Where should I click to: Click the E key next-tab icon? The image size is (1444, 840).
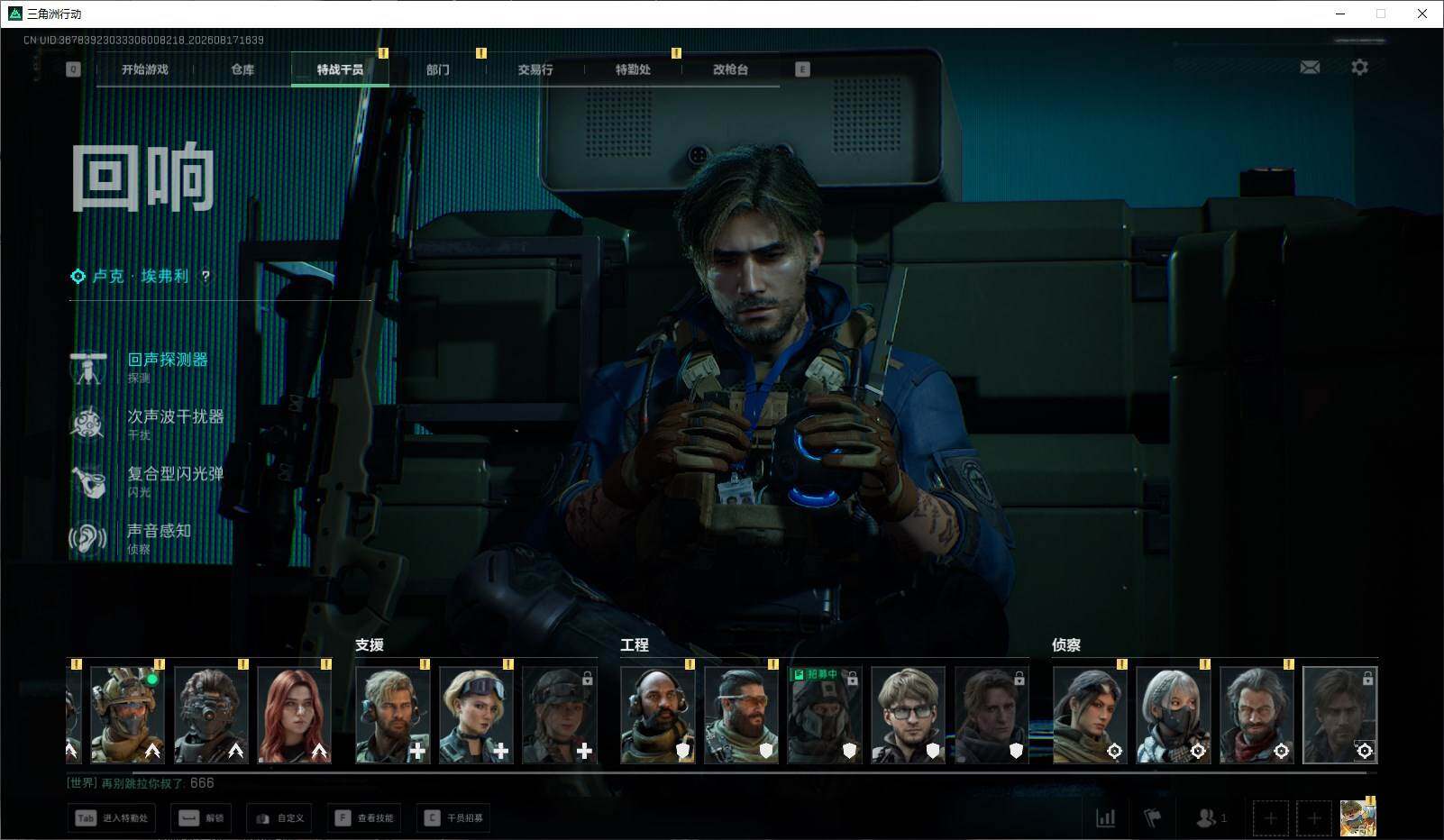point(802,69)
